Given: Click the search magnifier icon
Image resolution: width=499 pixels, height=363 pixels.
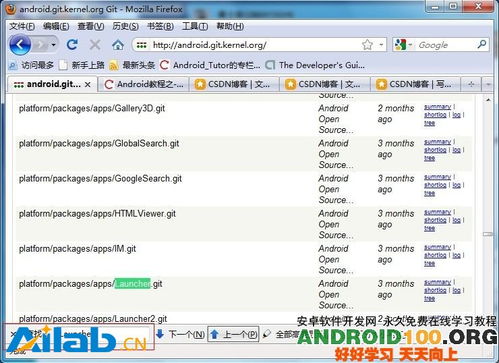Looking at the screenshot, I should point(481,44).
